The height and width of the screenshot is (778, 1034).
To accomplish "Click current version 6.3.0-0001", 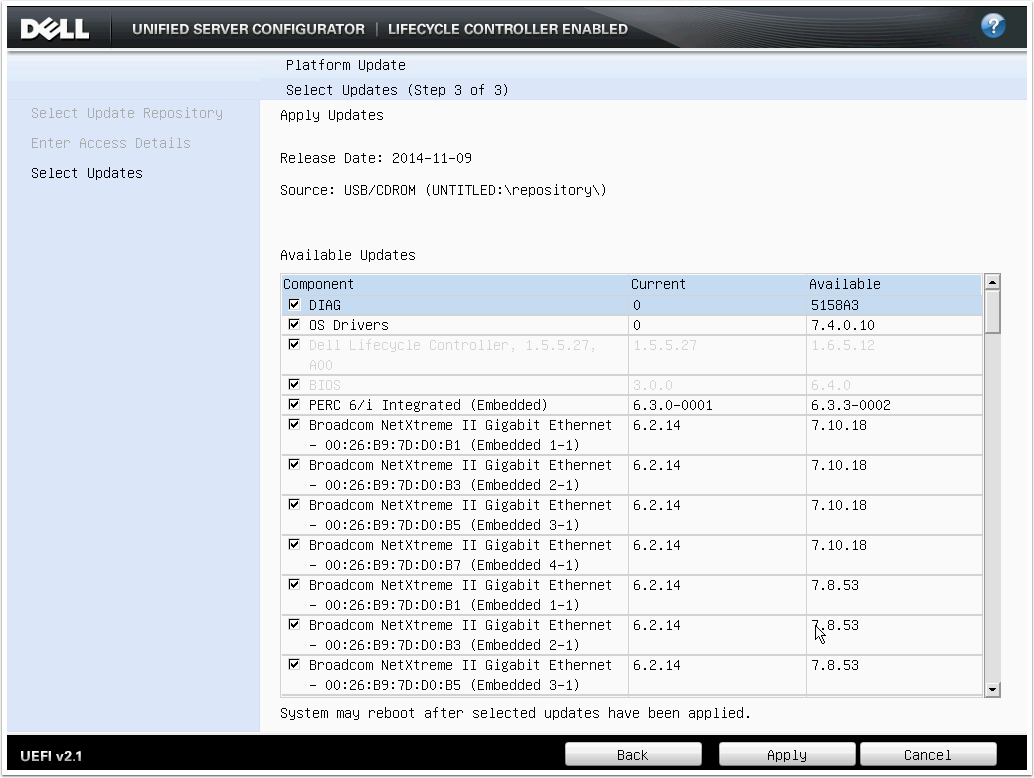I will pyautogui.click(x=673, y=405).
